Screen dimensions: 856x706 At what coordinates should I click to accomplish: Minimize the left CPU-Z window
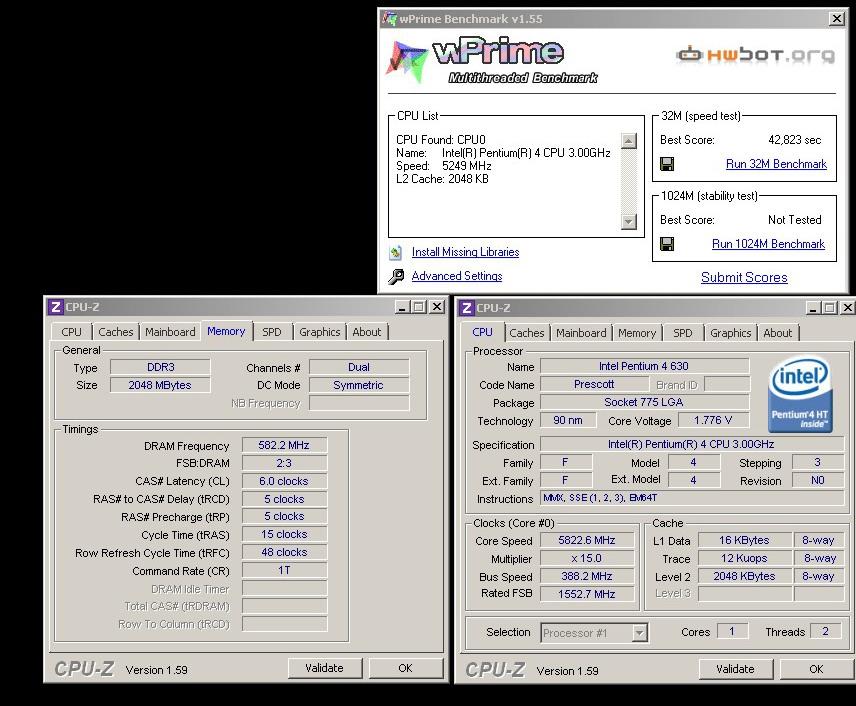tap(402, 307)
